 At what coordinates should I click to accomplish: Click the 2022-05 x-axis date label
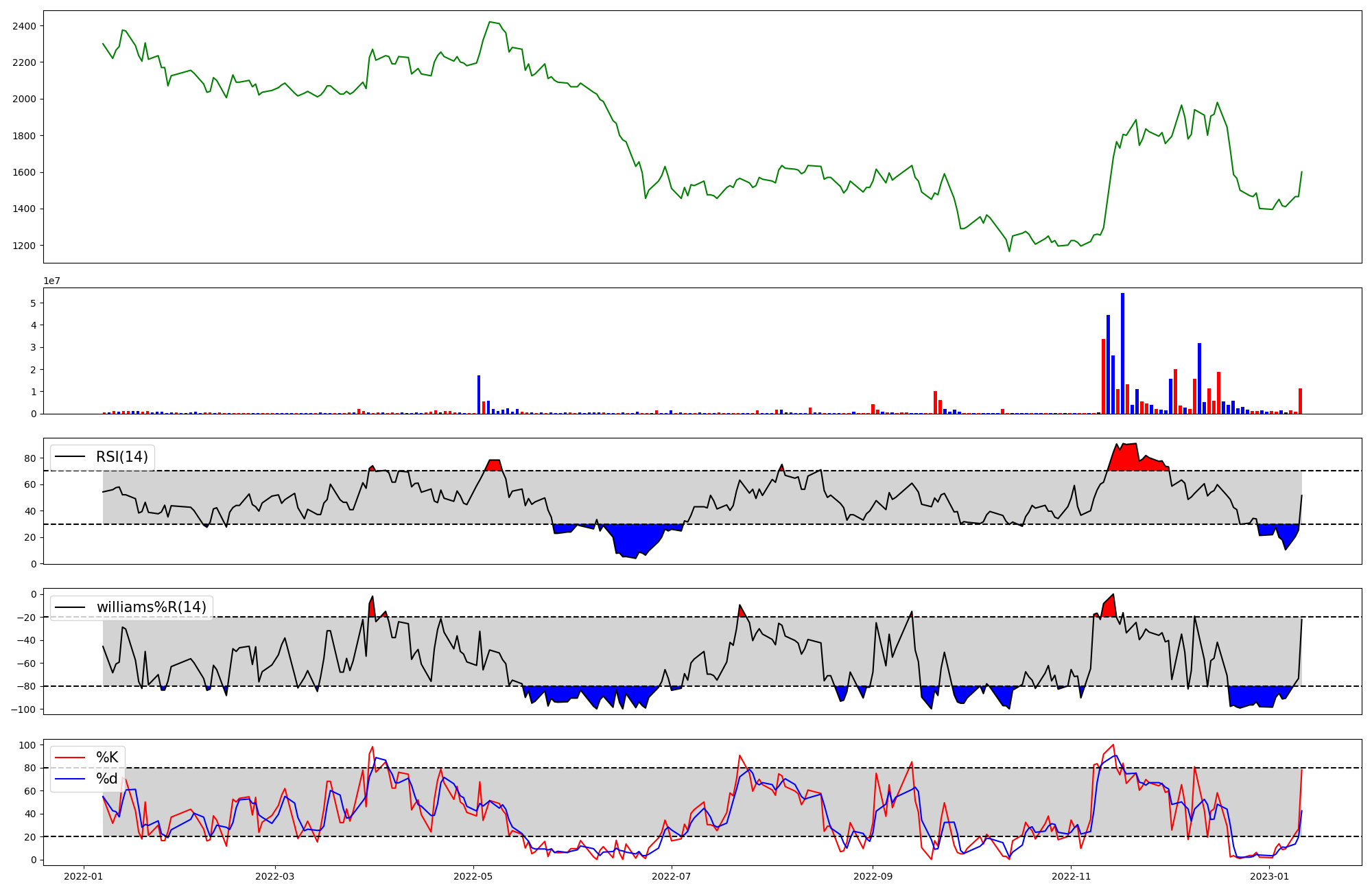click(473, 876)
